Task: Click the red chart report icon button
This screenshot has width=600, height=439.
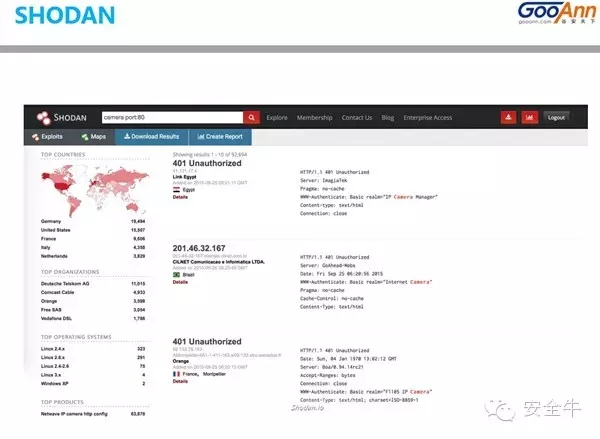Action: pyautogui.click(x=530, y=117)
